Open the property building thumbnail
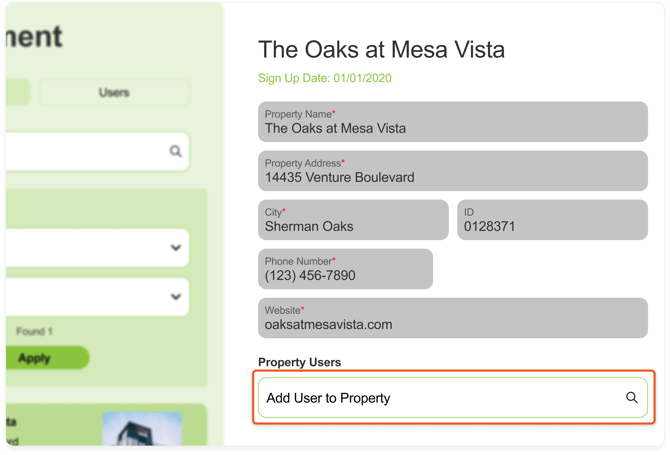The width and height of the screenshot is (670, 455). coord(142,428)
